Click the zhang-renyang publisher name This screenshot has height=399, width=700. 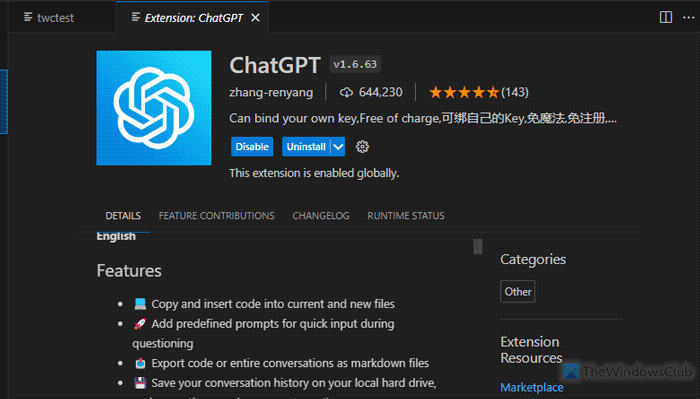pyautogui.click(x=271, y=92)
